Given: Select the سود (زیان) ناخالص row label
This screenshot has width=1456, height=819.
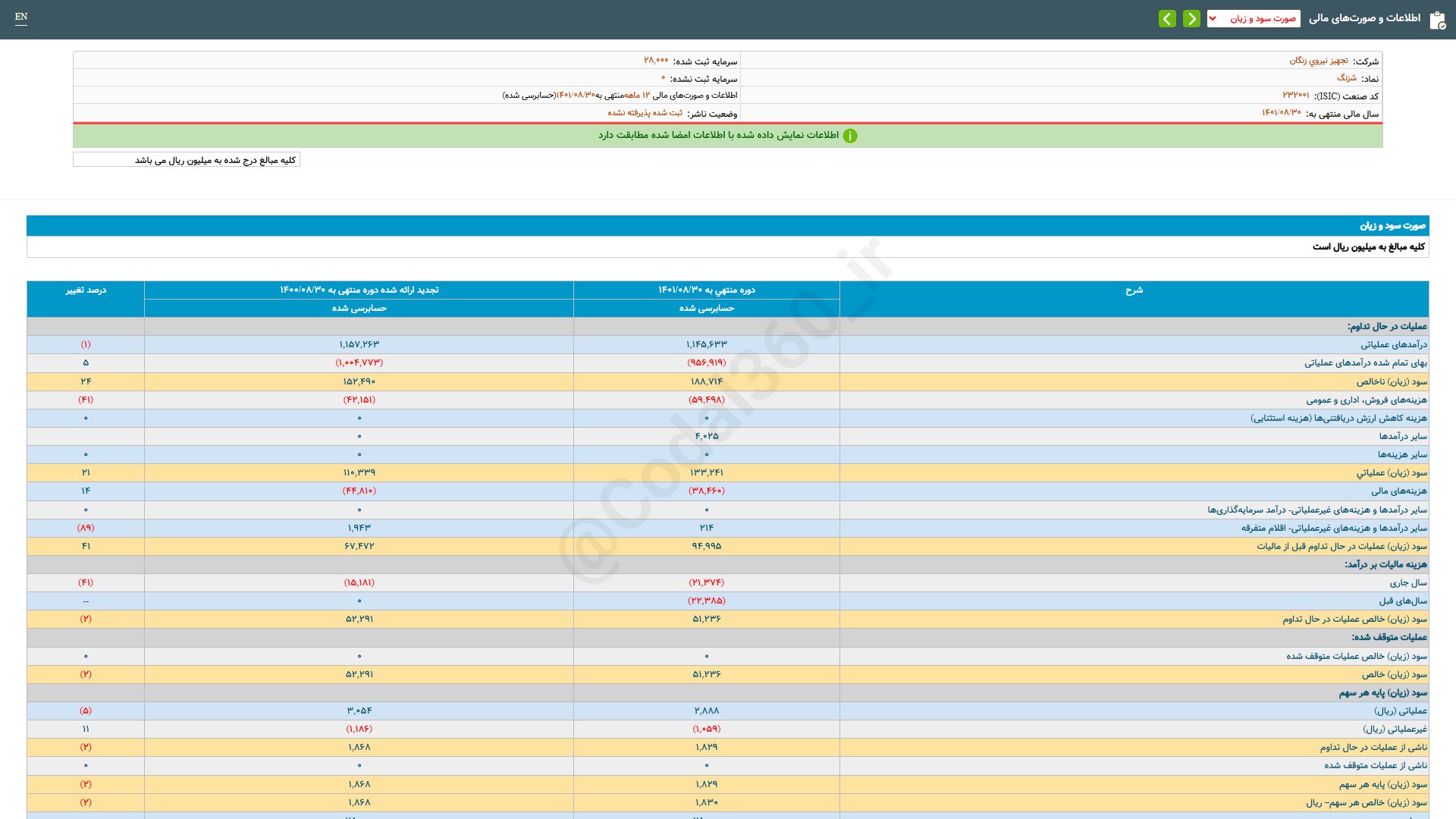Looking at the screenshot, I should [1392, 381].
